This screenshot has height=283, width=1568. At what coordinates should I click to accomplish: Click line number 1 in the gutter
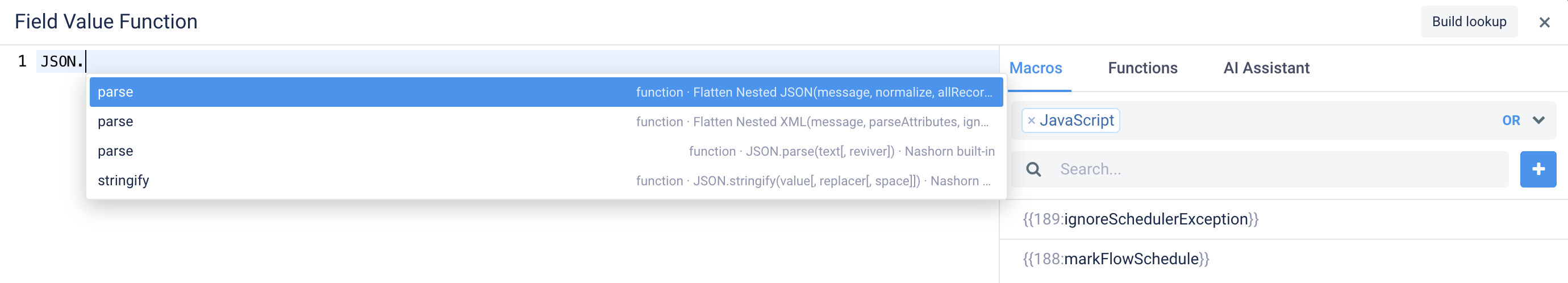tap(22, 61)
